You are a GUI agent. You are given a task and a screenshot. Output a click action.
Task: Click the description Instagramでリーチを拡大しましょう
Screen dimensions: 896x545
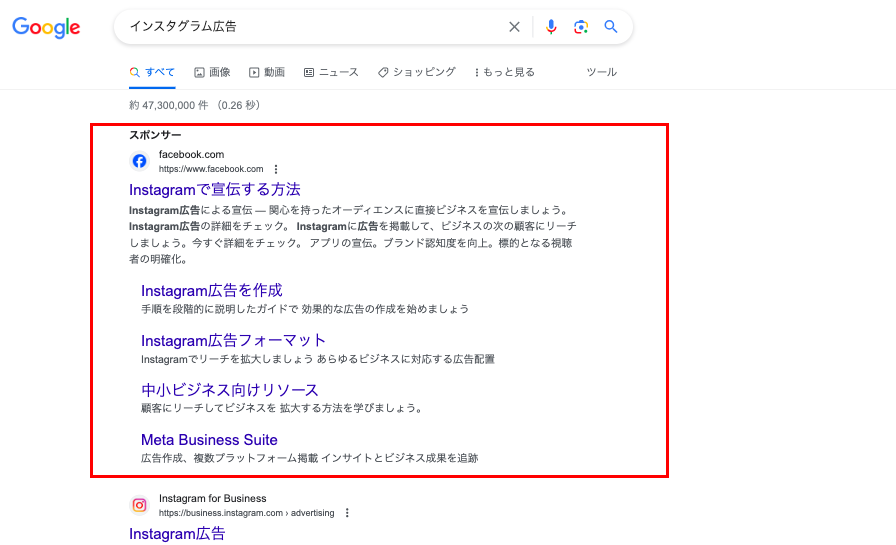pos(227,359)
